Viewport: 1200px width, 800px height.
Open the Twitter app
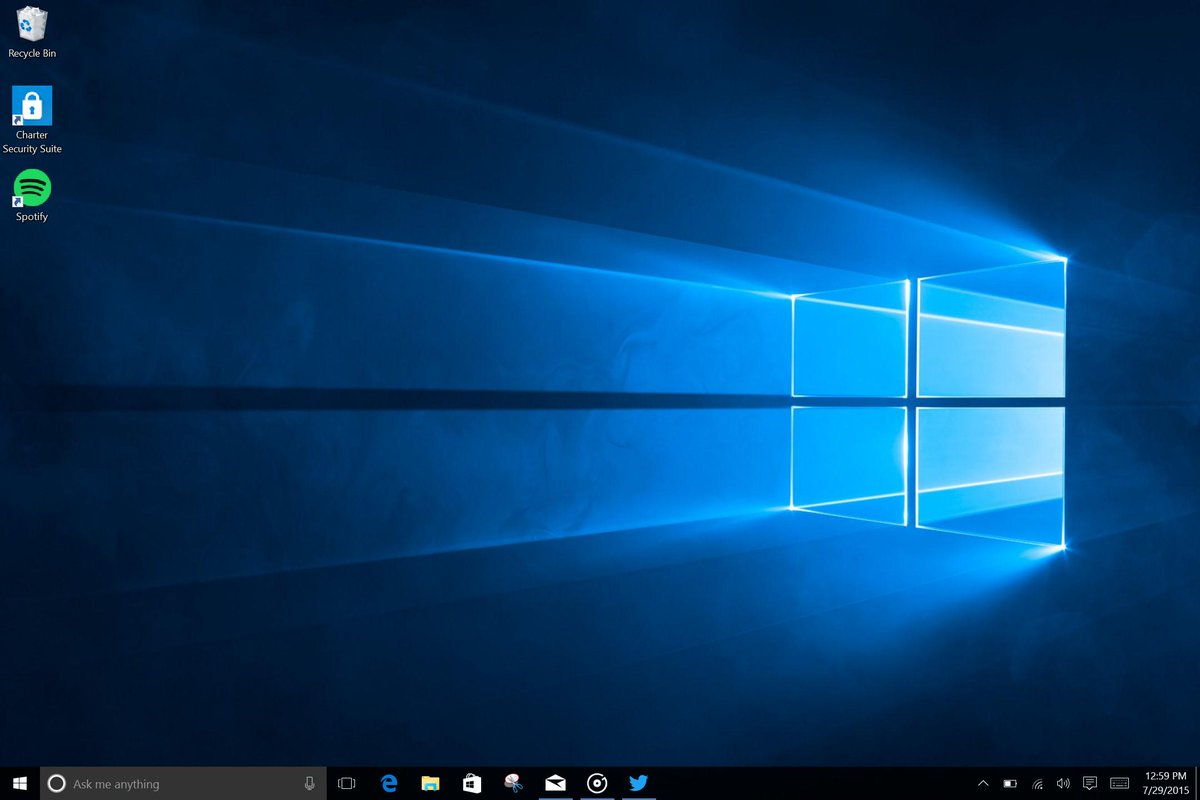[638, 784]
